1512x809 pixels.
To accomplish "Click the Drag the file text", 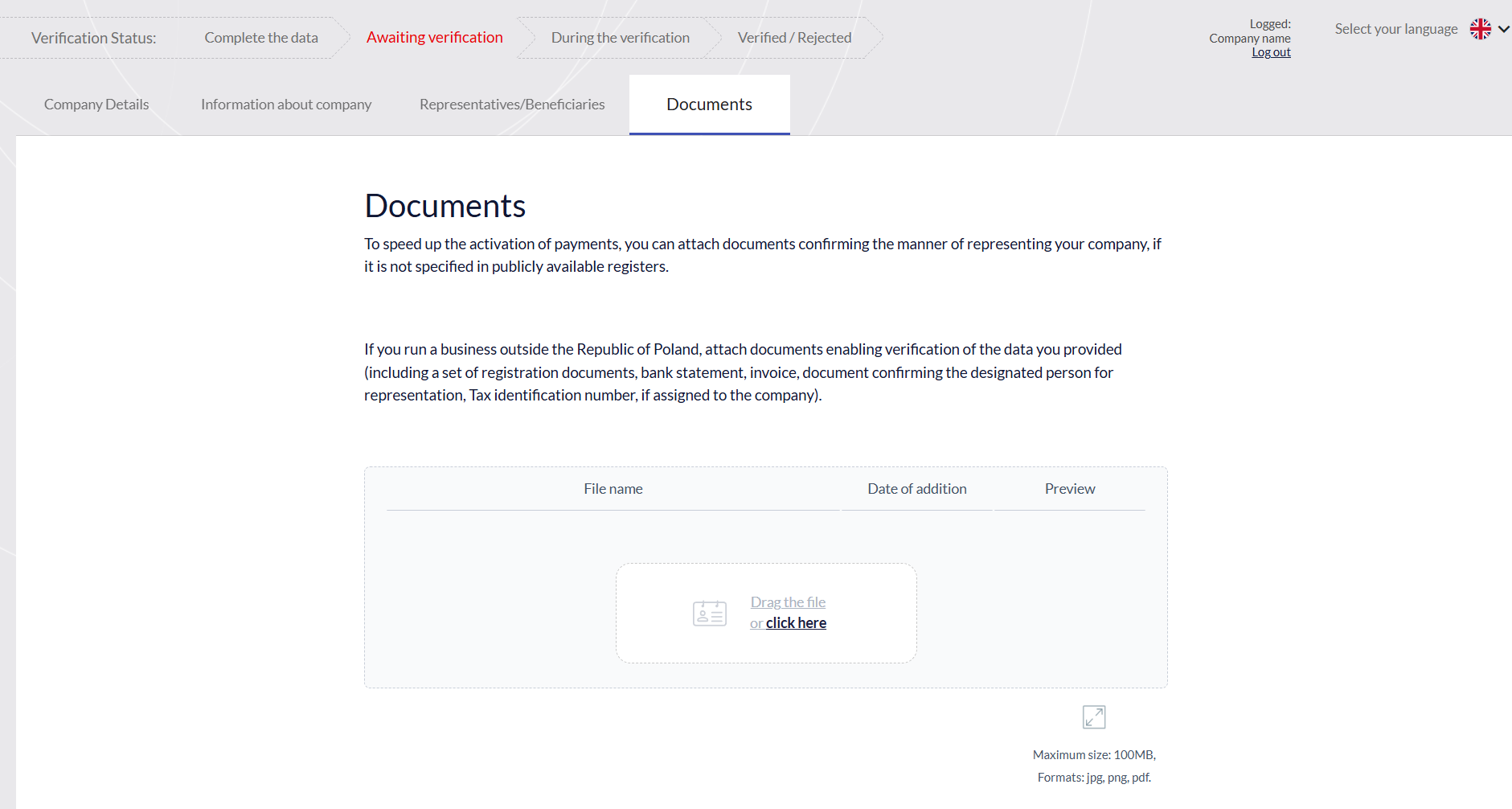I will click(x=788, y=602).
